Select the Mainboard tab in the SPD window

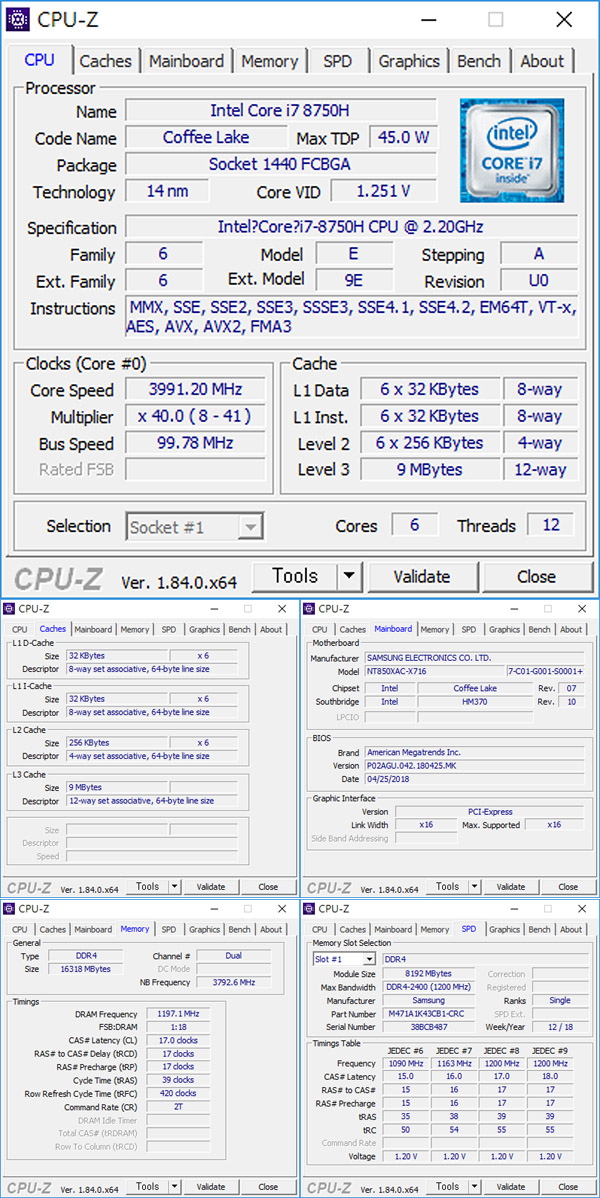pyautogui.click(x=393, y=930)
